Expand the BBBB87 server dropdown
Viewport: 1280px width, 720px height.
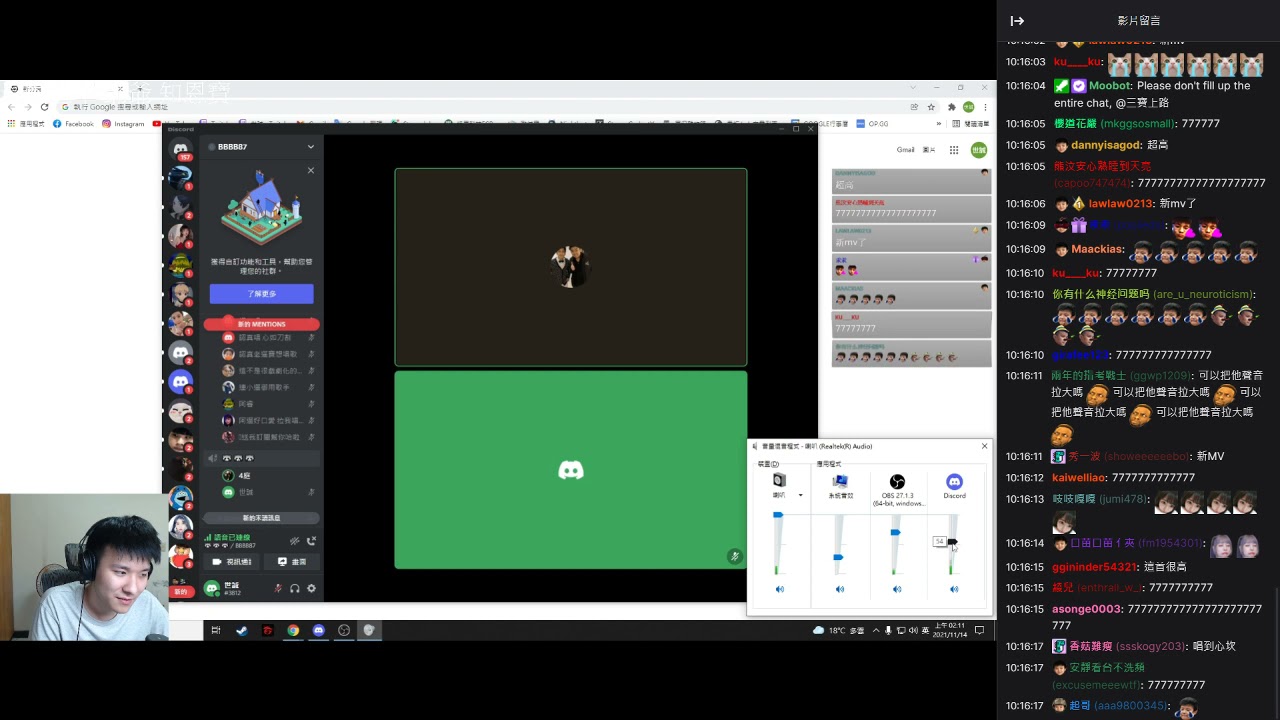[311, 147]
